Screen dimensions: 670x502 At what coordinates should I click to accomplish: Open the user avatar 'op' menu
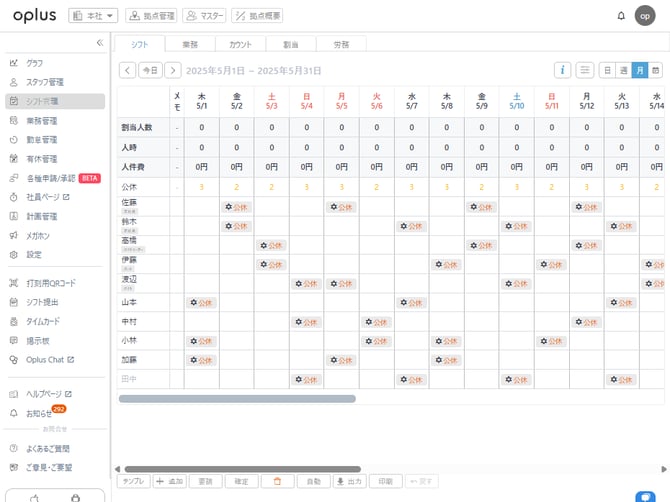[645, 15]
